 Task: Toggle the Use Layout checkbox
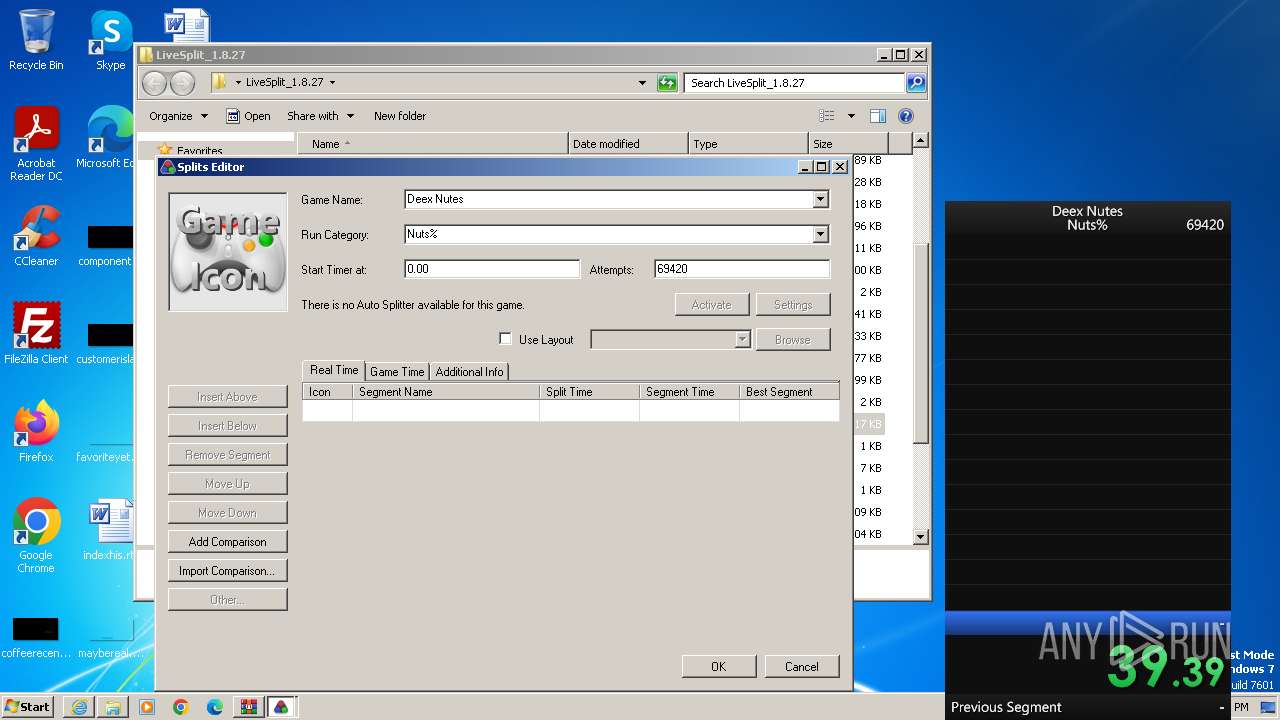[505, 339]
